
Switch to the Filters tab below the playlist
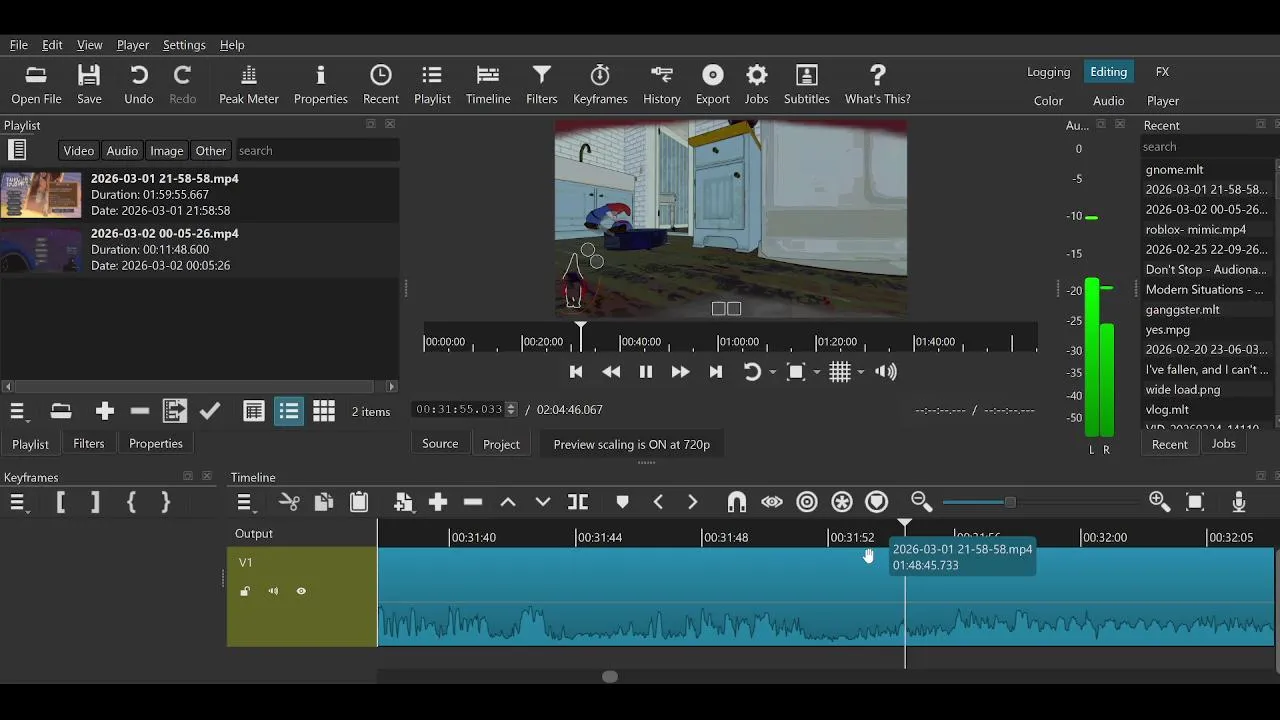point(89,443)
